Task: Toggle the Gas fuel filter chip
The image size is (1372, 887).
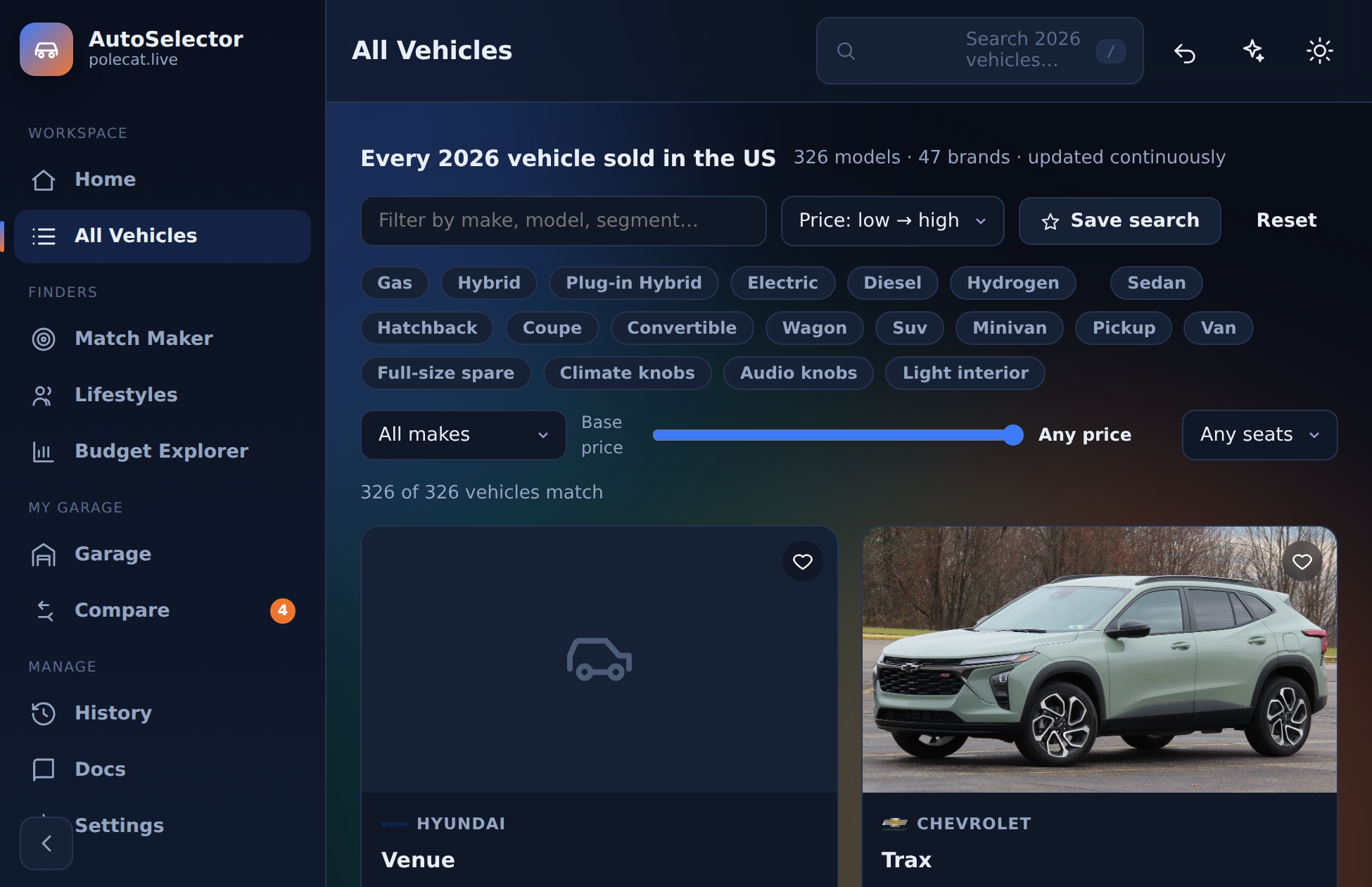Action: coord(395,283)
